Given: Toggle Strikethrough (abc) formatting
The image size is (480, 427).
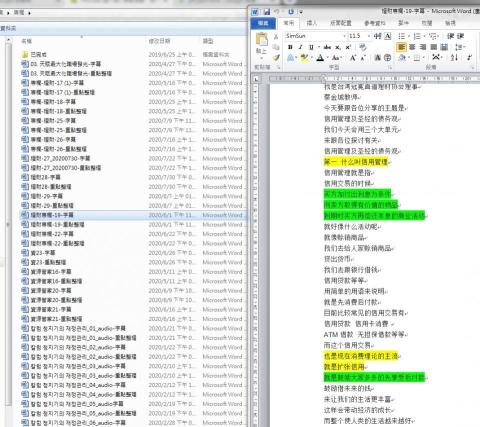Looking at the screenshot, I should coord(327,47).
